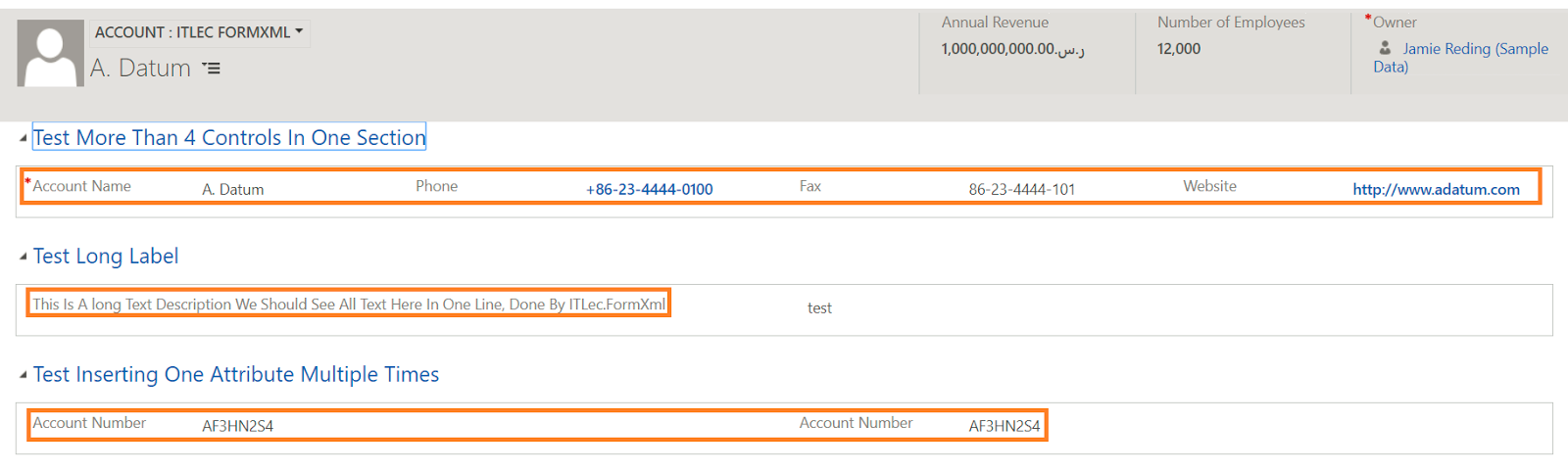Click the Test Inserting One Attribute Multiple Times heading

(x=236, y=375)
